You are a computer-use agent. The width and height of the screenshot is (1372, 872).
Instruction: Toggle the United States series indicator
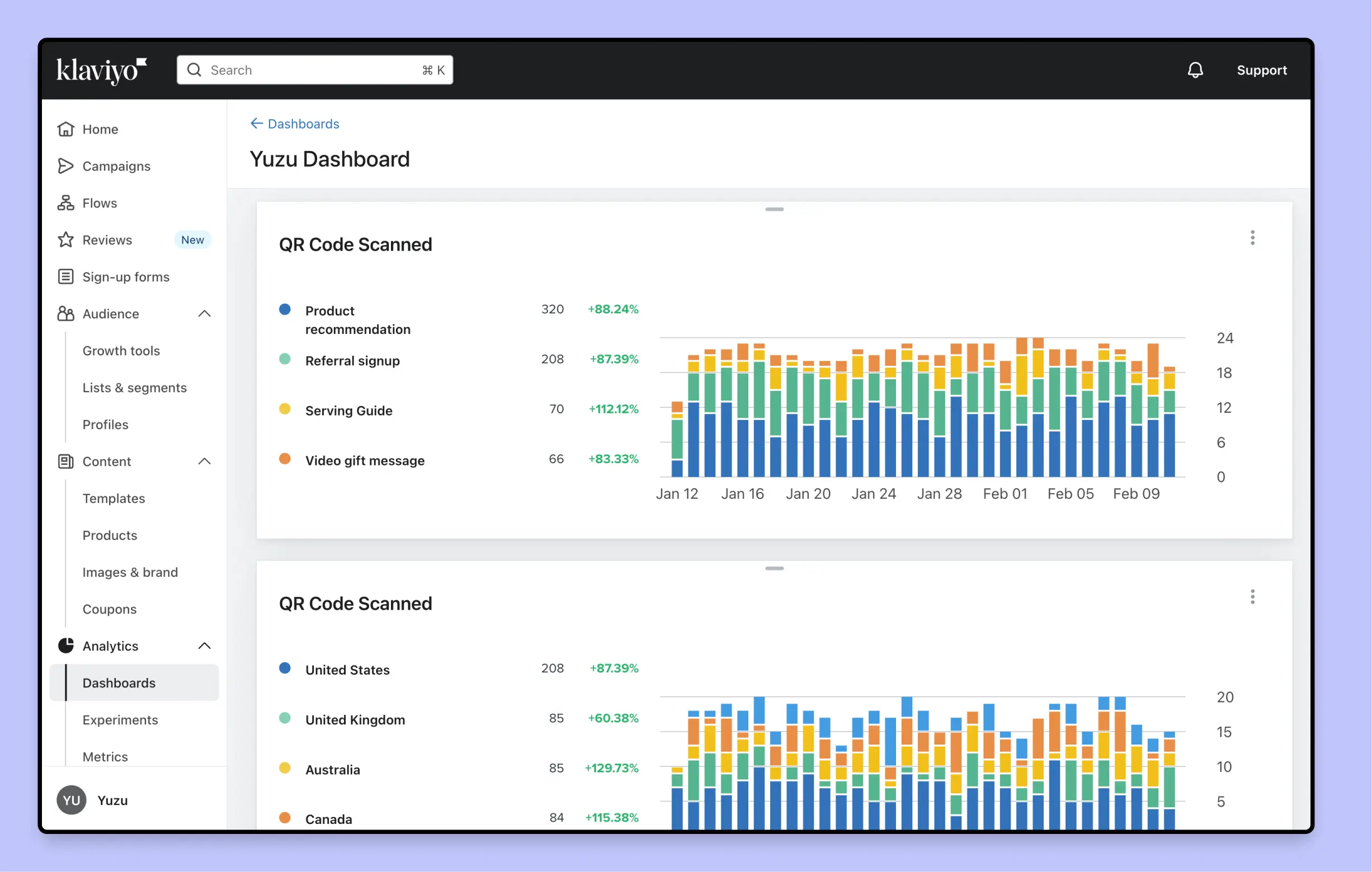coord(285,668)
